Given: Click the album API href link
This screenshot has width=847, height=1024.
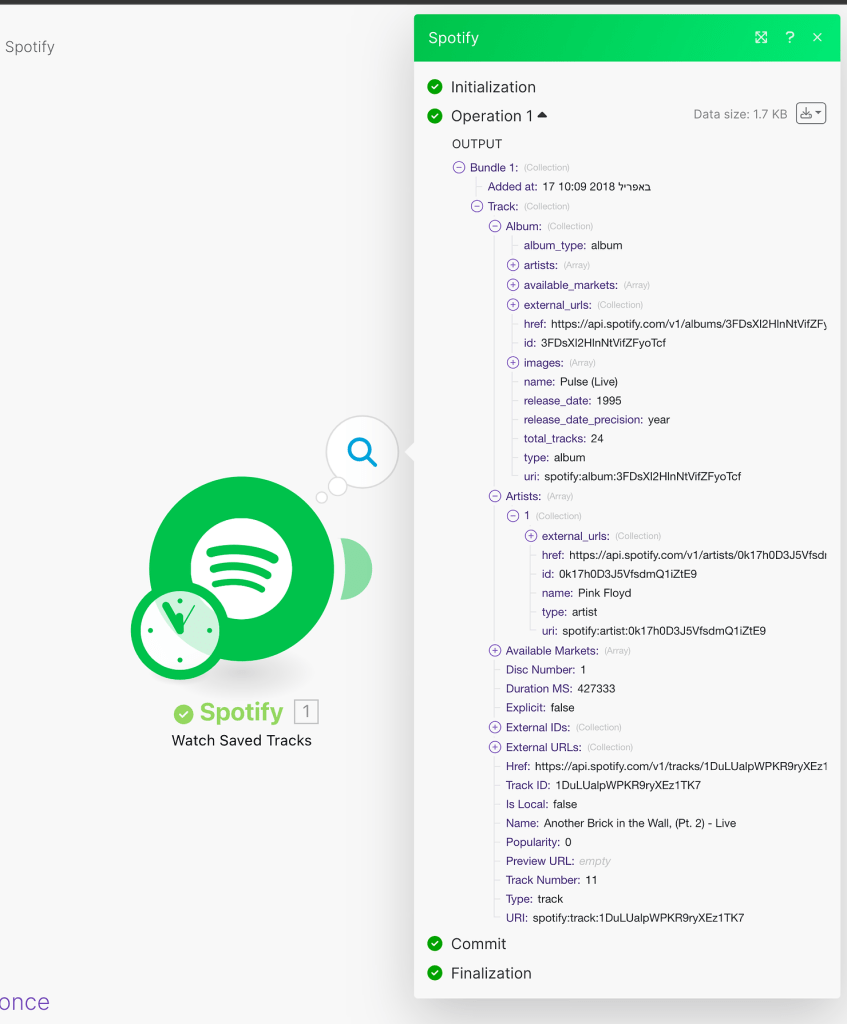Looking at the screenshot, I should pos(690,324).
